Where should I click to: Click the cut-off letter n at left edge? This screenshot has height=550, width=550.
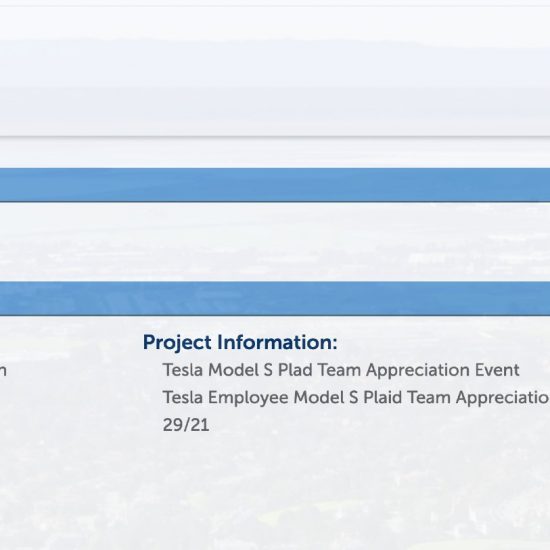(3, 371)
